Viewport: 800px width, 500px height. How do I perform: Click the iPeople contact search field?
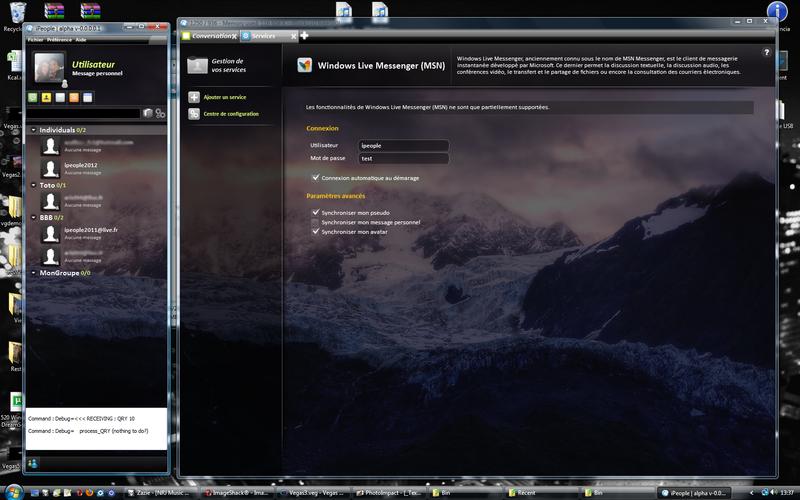84,113
